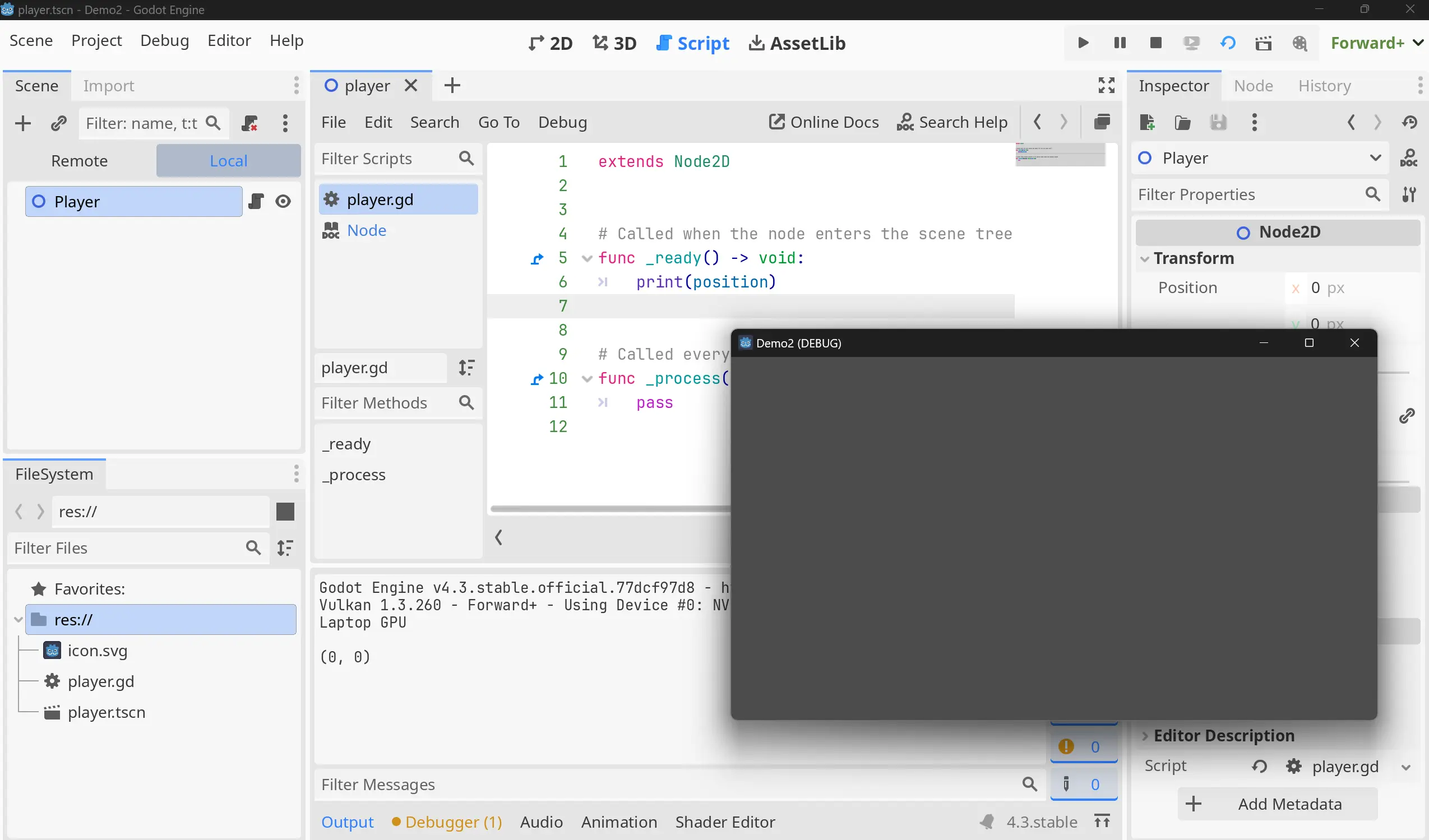The width and height of the screenshot is (1429, 840).
Task: Select player.tscn in FileSystem
Action: click(106, 712)
